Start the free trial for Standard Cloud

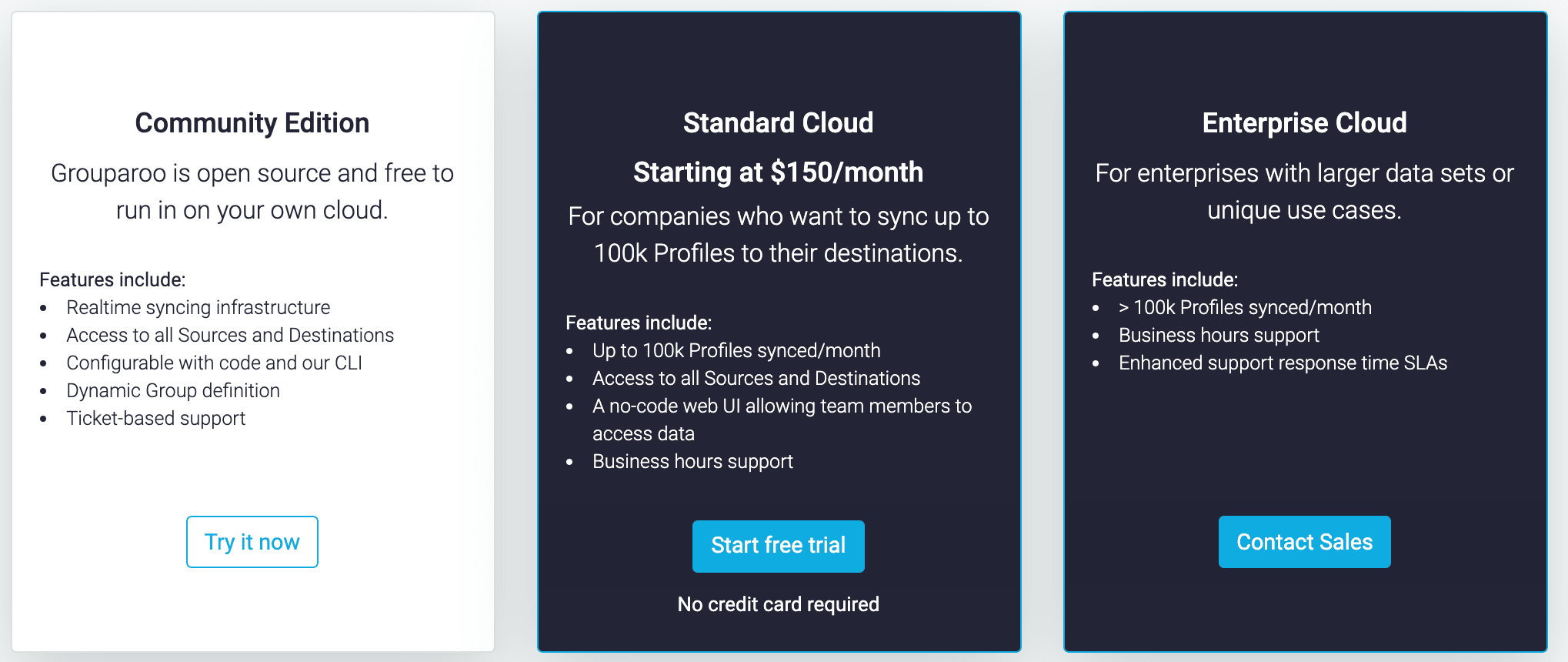(779, 547)
